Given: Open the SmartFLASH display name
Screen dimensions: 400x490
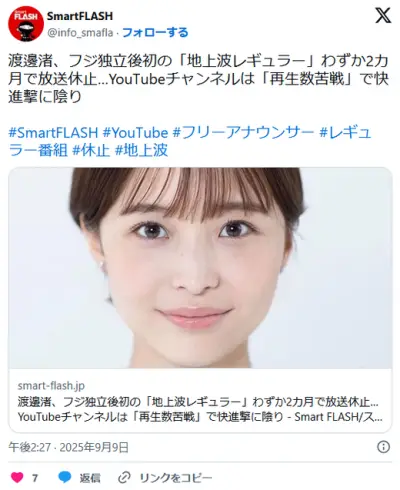Looking at the screenshot, I should coord(80,16).
